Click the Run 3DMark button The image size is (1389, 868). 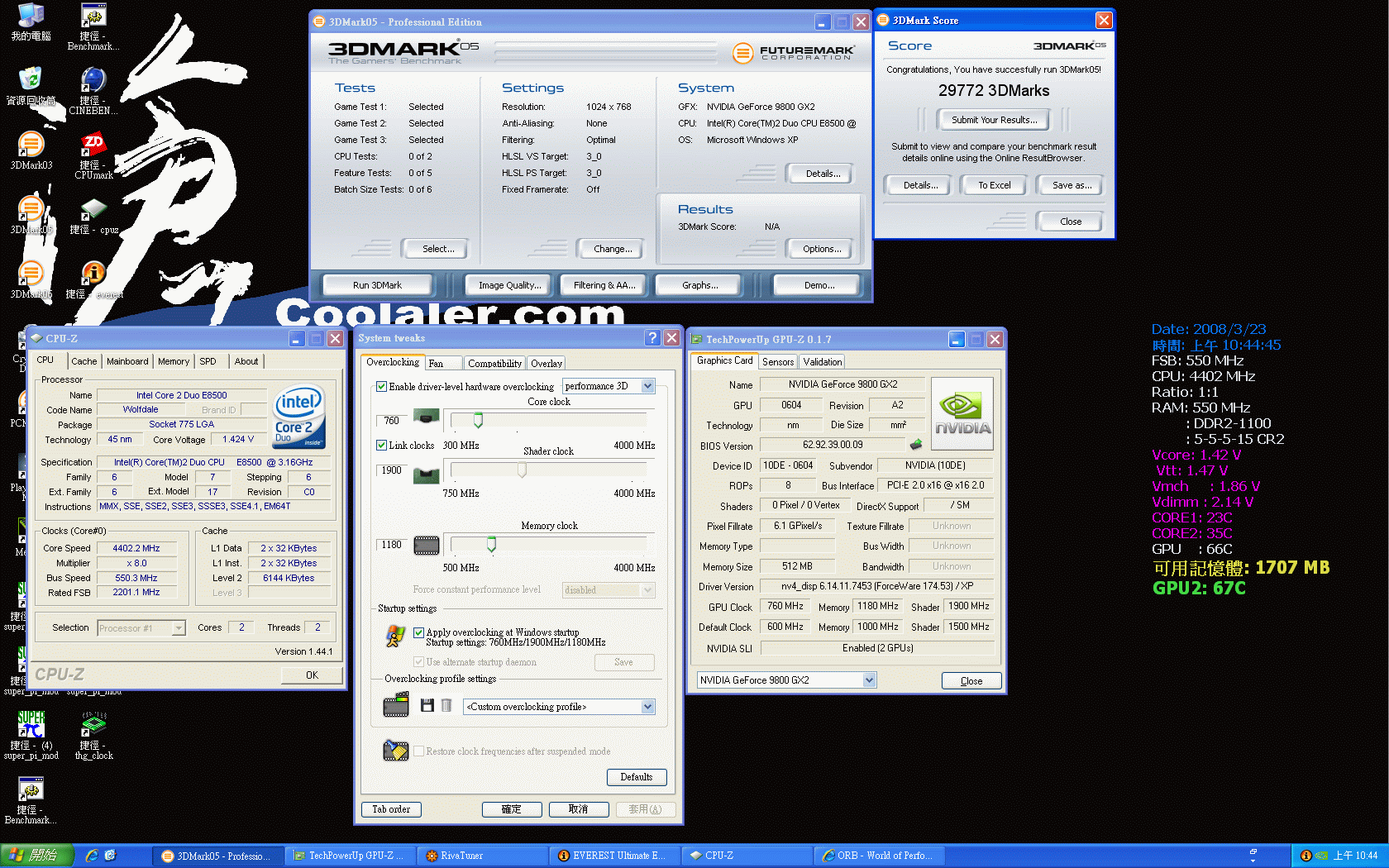(377, 285)
